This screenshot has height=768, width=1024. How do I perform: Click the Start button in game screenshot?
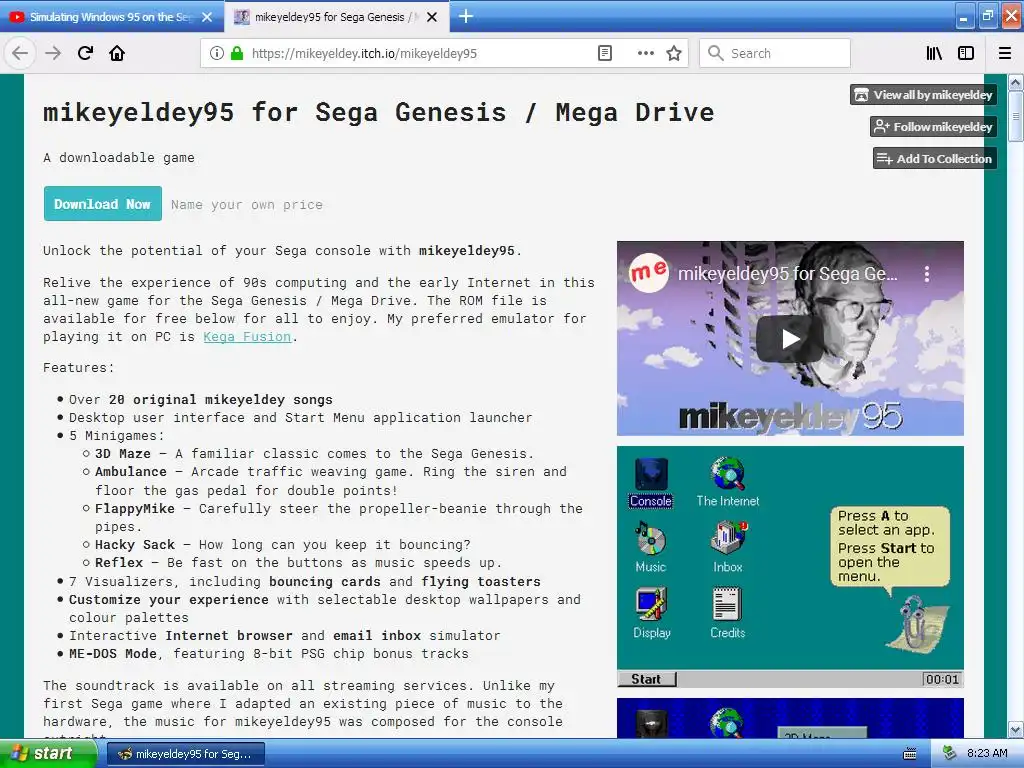[647, 679]
